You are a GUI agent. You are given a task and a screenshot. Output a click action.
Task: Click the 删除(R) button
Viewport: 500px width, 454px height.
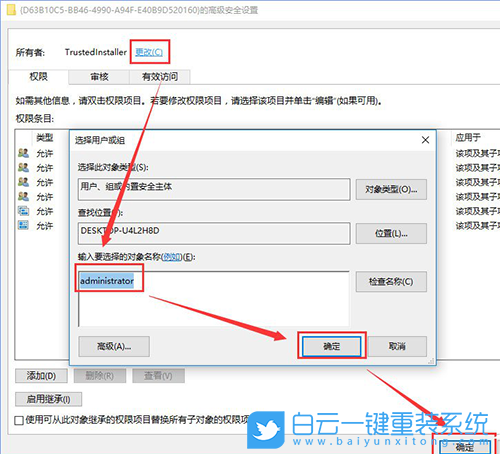coord(100,376)
